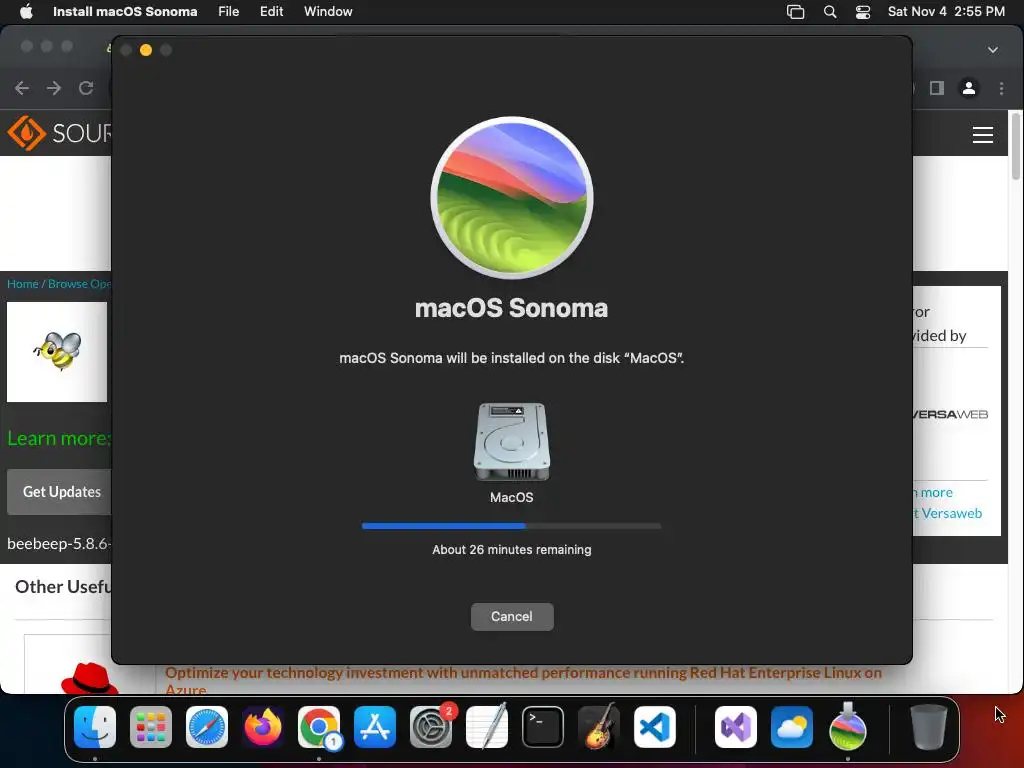Open the SourceForge hamburger menu
Screen dimensions: 1024x768
(983, 135)
